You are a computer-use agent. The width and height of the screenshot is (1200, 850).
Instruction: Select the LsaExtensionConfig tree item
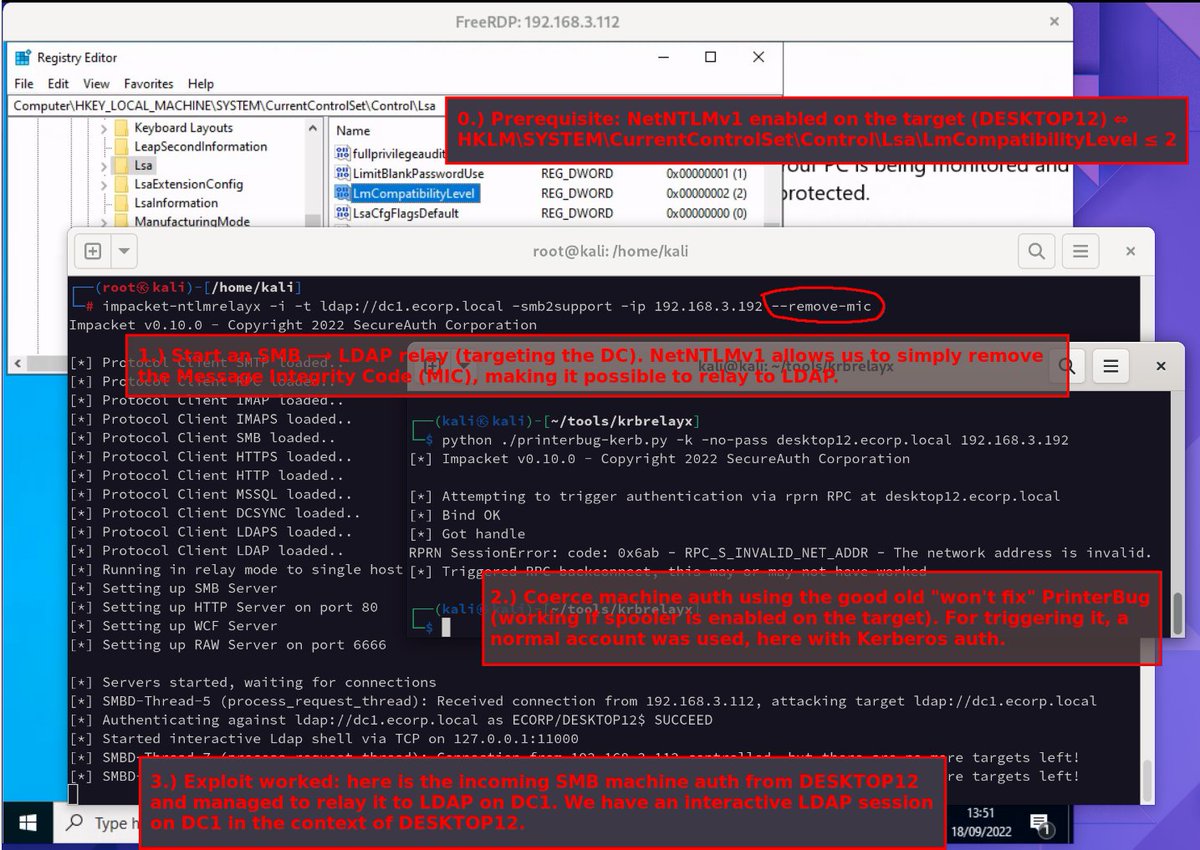(x=188, y=185)
